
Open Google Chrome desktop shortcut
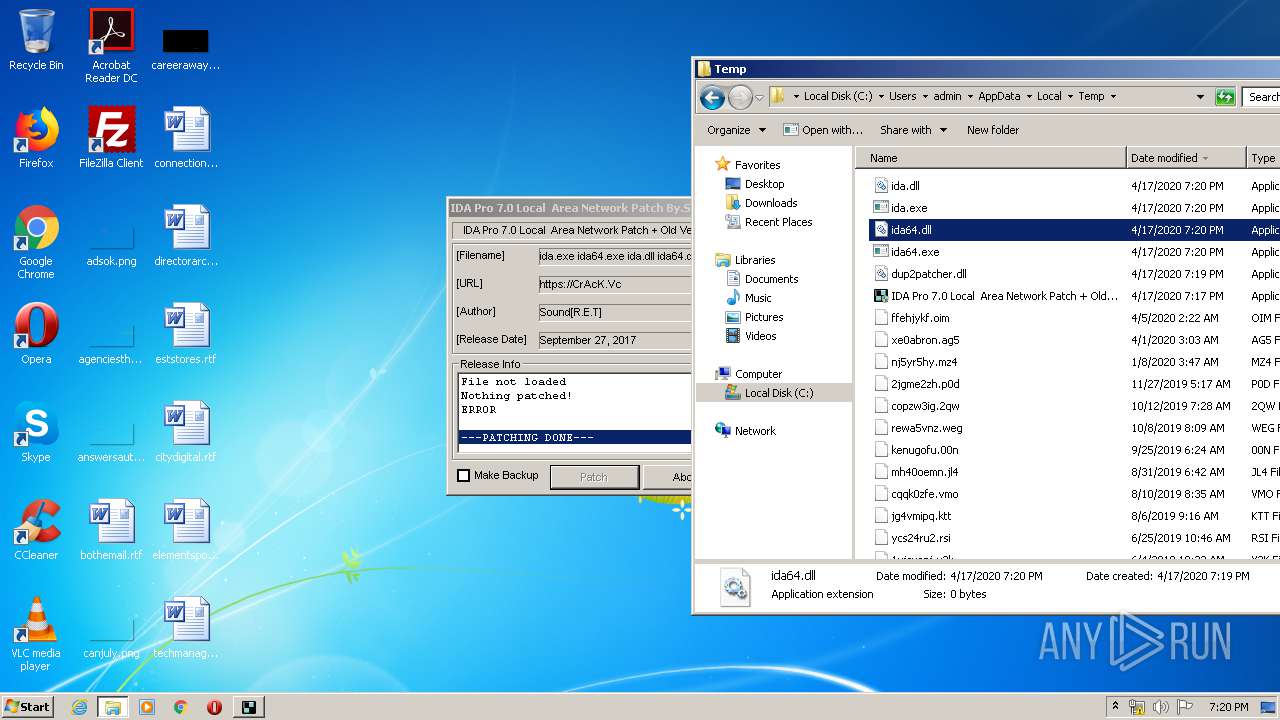point(36,242)
